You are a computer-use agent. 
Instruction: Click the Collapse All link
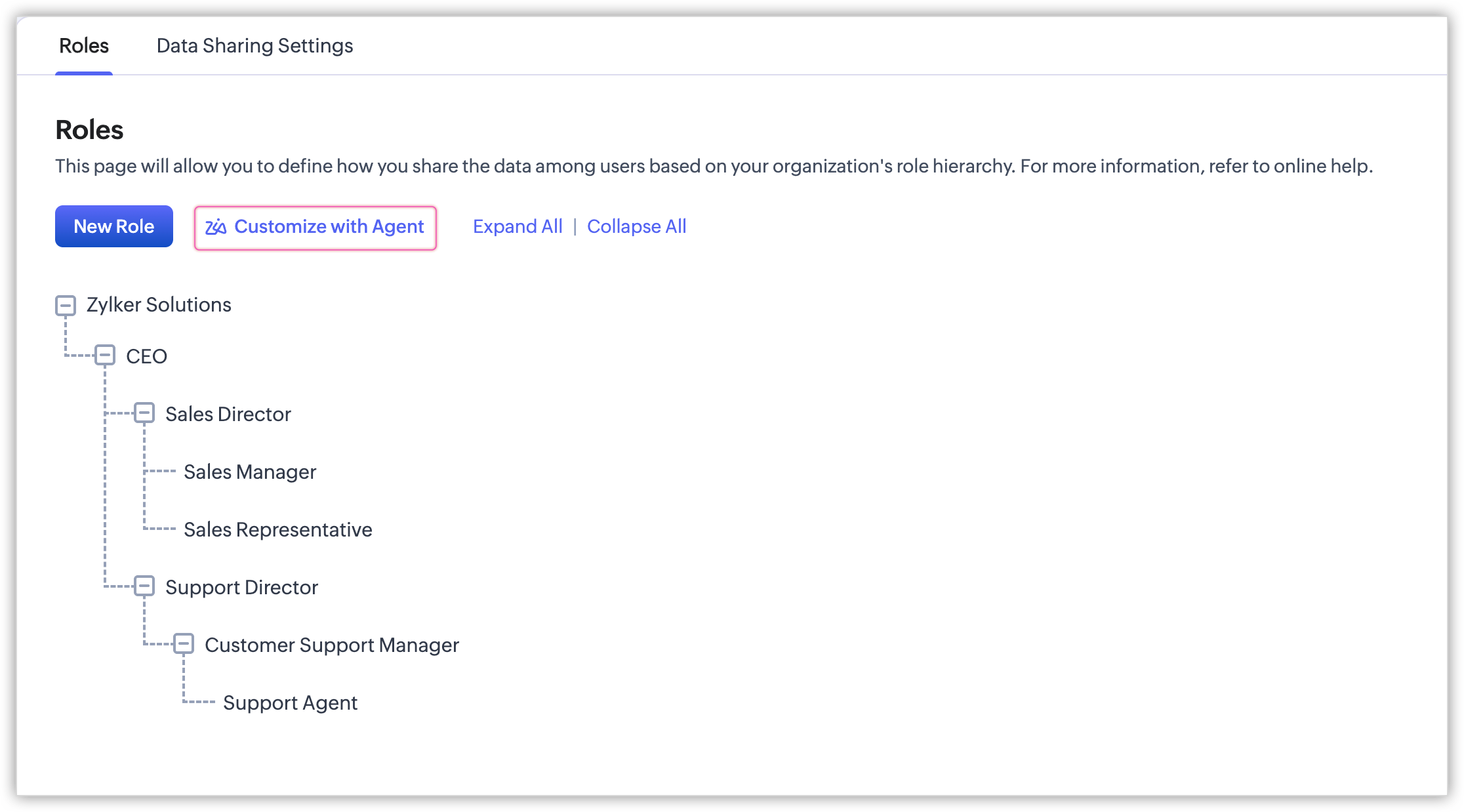point(636,226)
